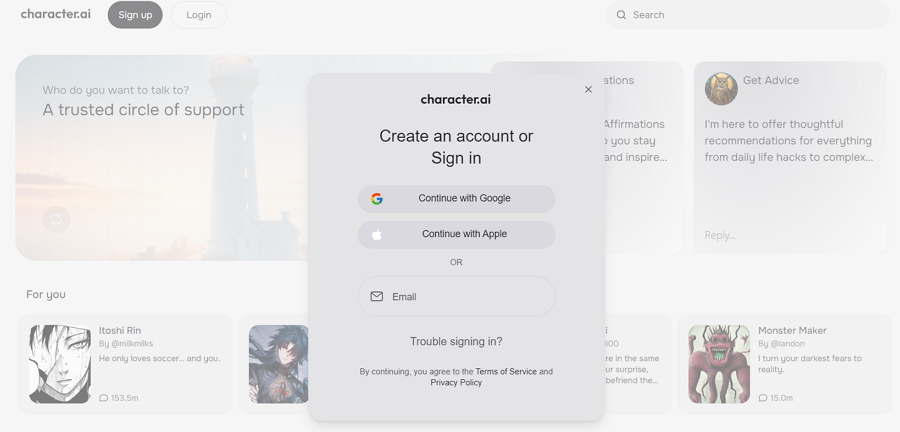The image size is (900, 432).
Task: Click 'A trusted circle of support' banner text
Action: click(143, 110)
